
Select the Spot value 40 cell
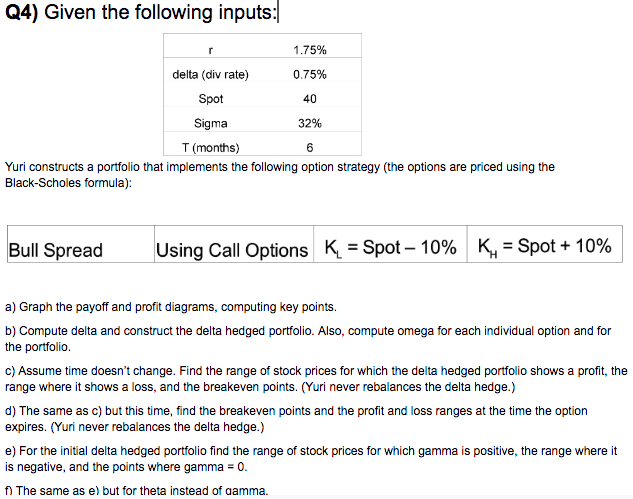click(x=310, y=99)
